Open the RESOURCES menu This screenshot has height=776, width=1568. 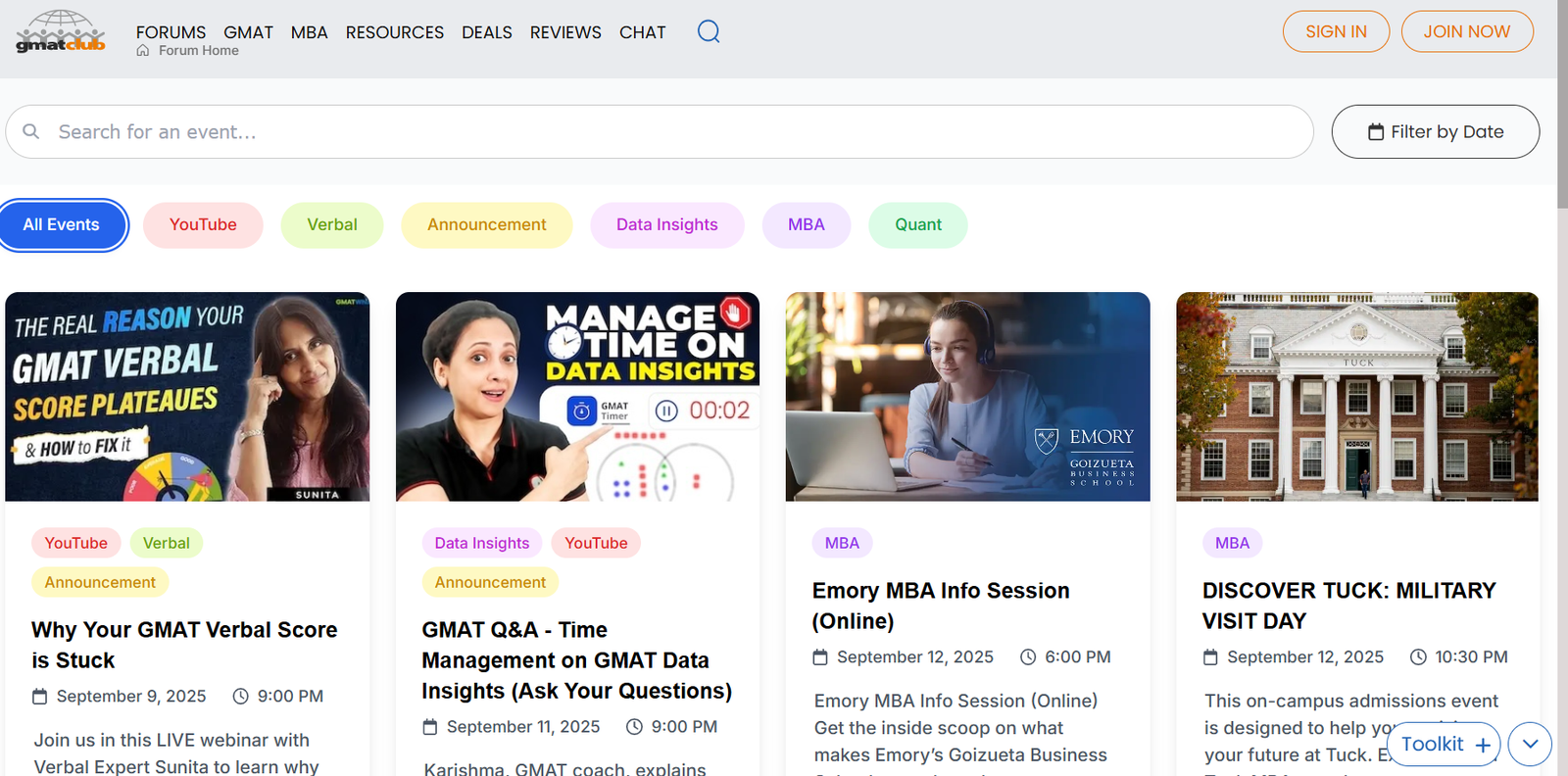coord(394,32)
